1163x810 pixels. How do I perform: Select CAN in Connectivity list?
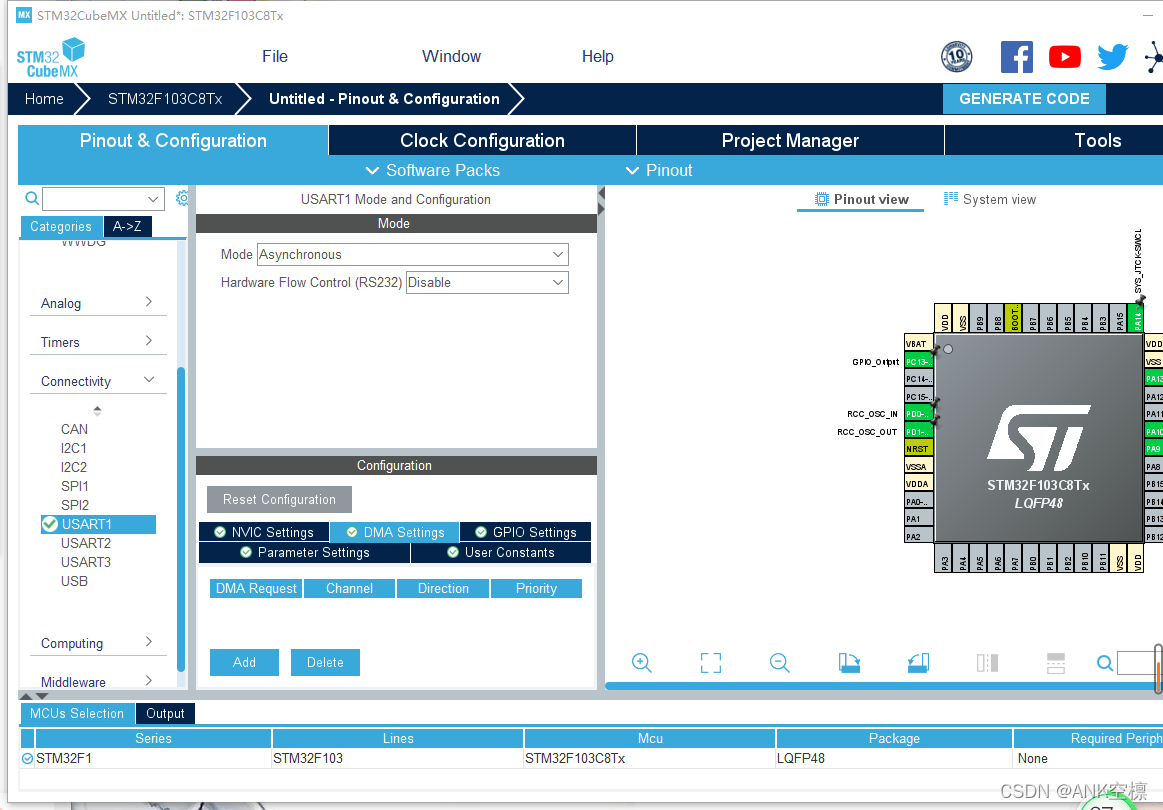74,429
